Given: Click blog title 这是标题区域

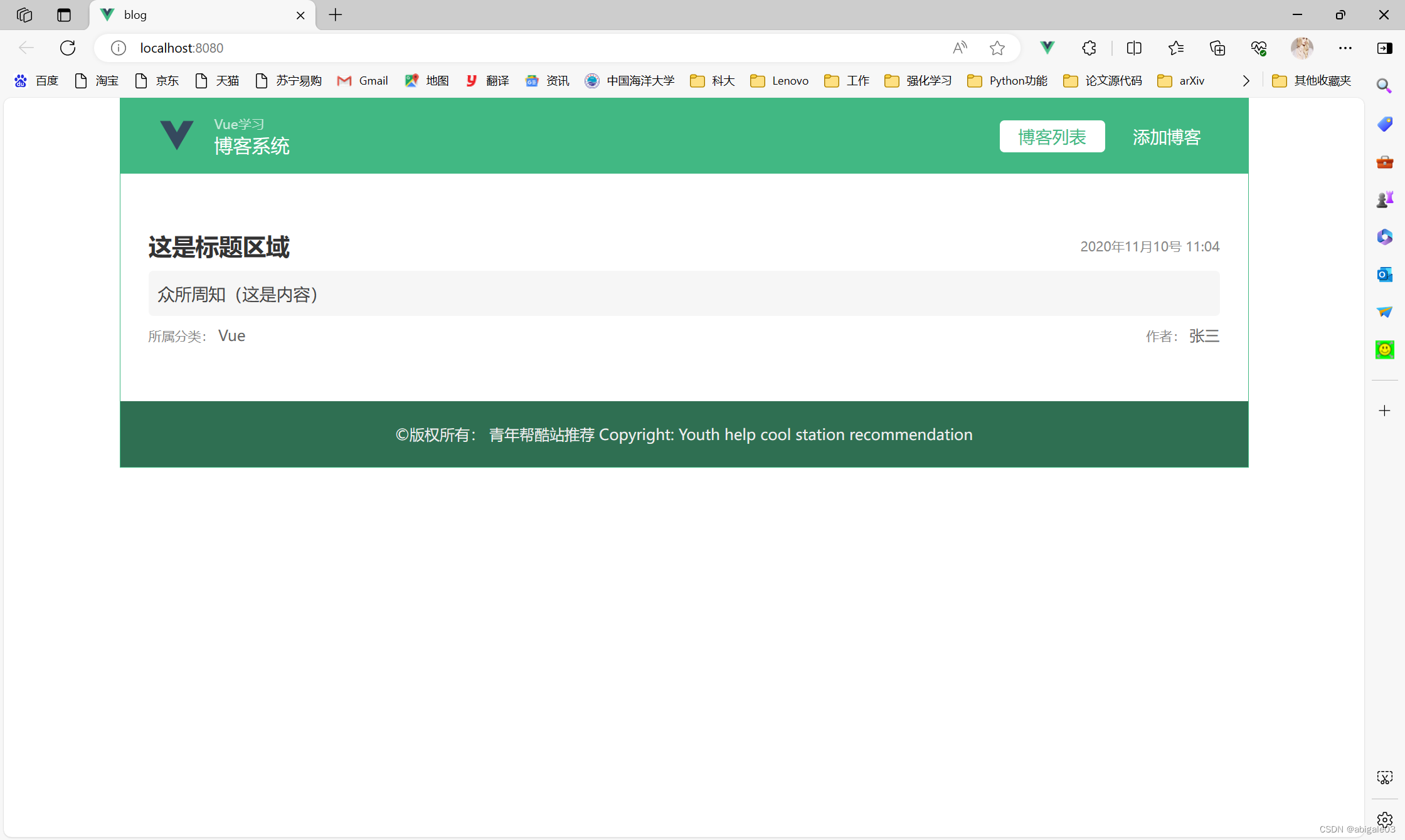Looking at the screenshot, I should tap(219, 247).
